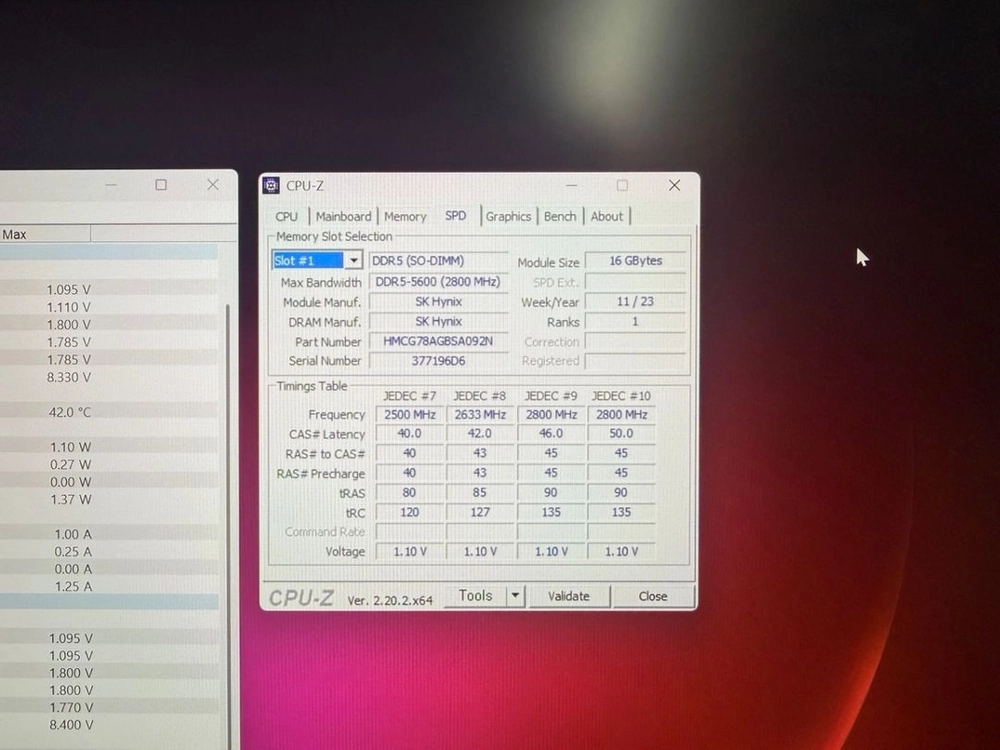
Task: Click the 1.110 V value in left window
Action: coord(69,307)
